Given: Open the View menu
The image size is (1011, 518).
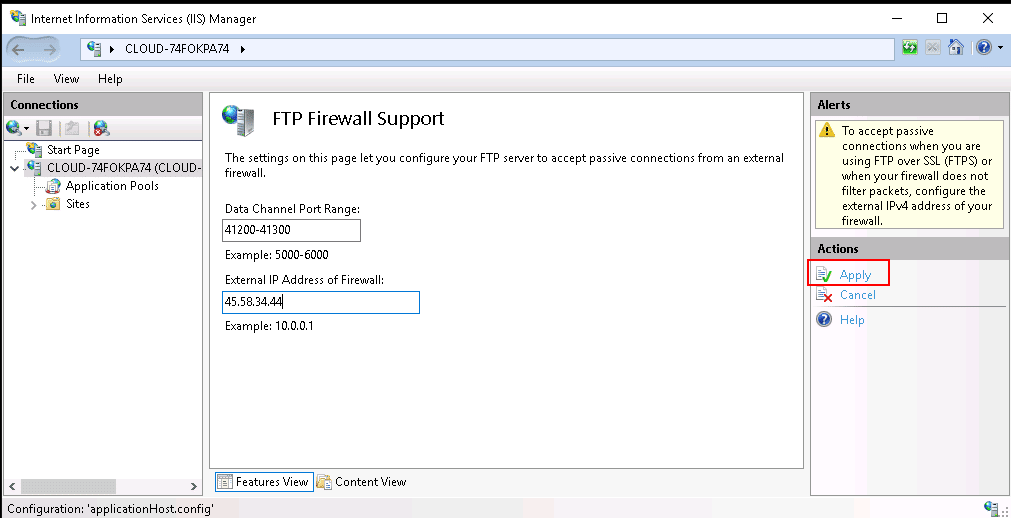Looking at the screenshot, I should pyautogui.click(x=66, y=79).
